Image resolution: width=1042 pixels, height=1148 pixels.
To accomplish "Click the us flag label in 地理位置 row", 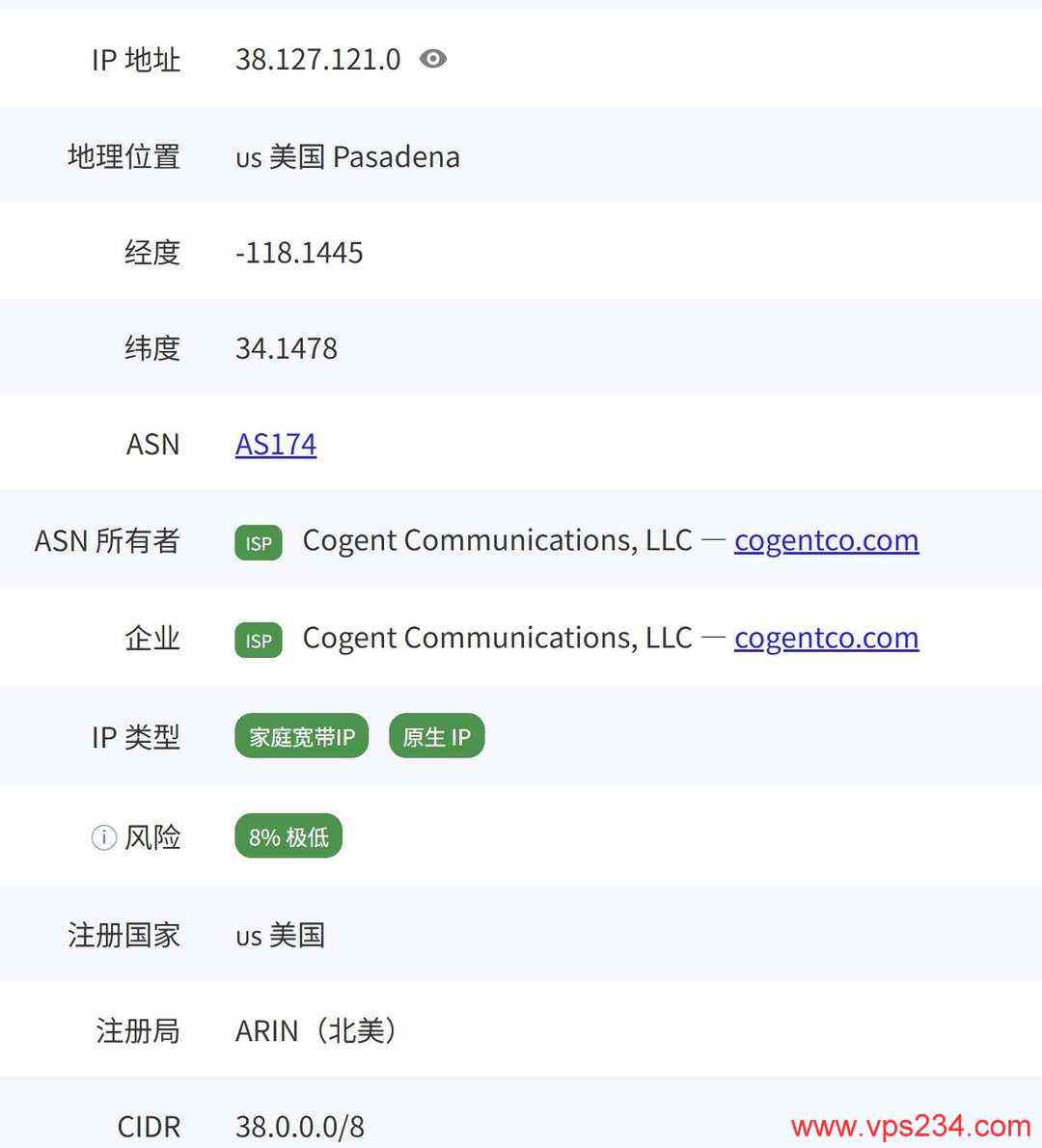I will click(248, 158).
